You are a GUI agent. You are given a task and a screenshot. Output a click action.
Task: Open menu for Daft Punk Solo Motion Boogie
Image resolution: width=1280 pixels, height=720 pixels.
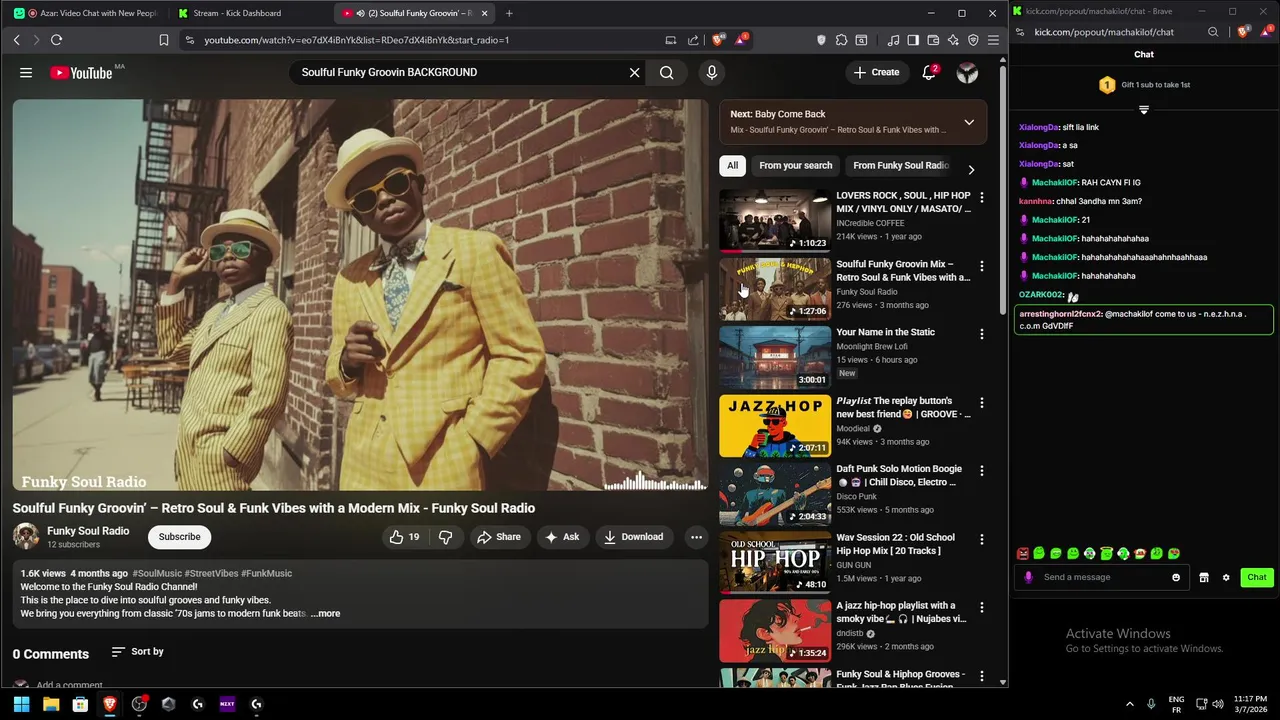(x=982, y=471)
